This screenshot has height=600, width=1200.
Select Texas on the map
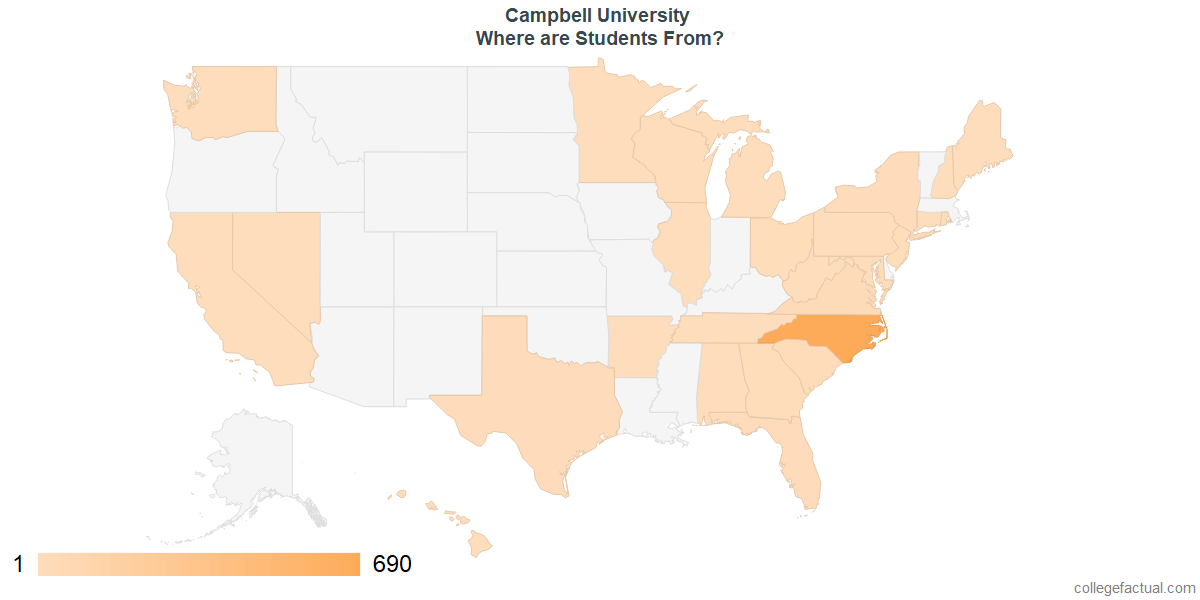coord(530,400)
